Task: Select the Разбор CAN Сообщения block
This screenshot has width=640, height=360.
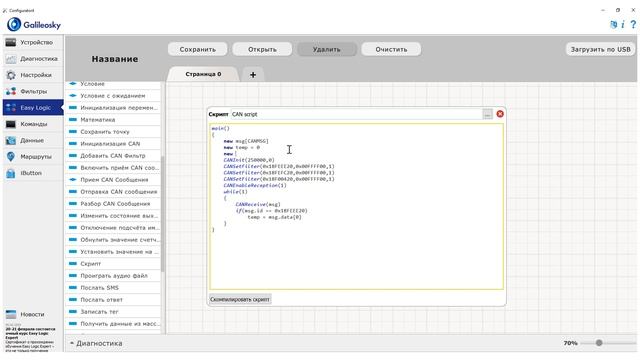Action: click(113, 204)
